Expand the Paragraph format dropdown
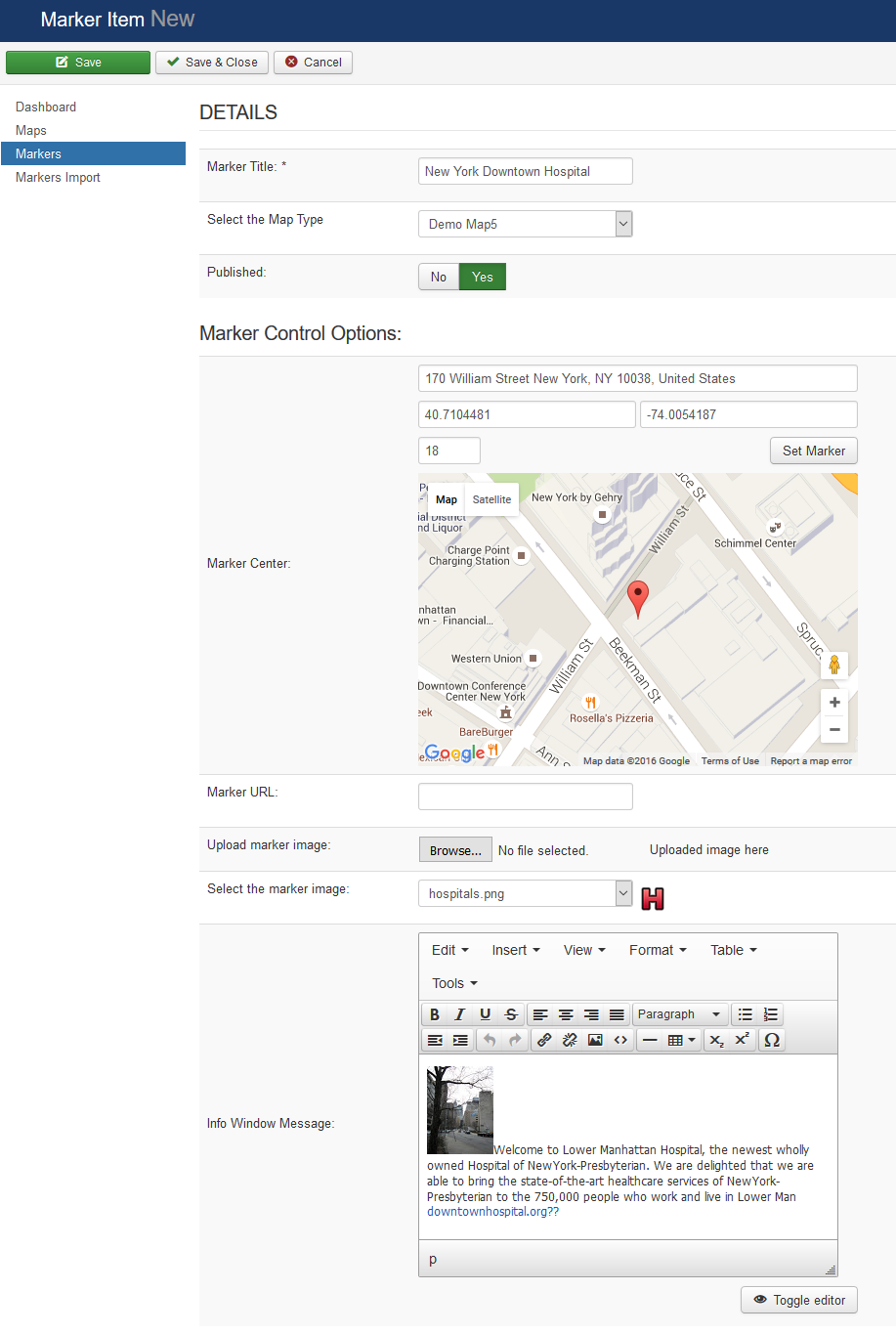 click(x=679, y=1014)
